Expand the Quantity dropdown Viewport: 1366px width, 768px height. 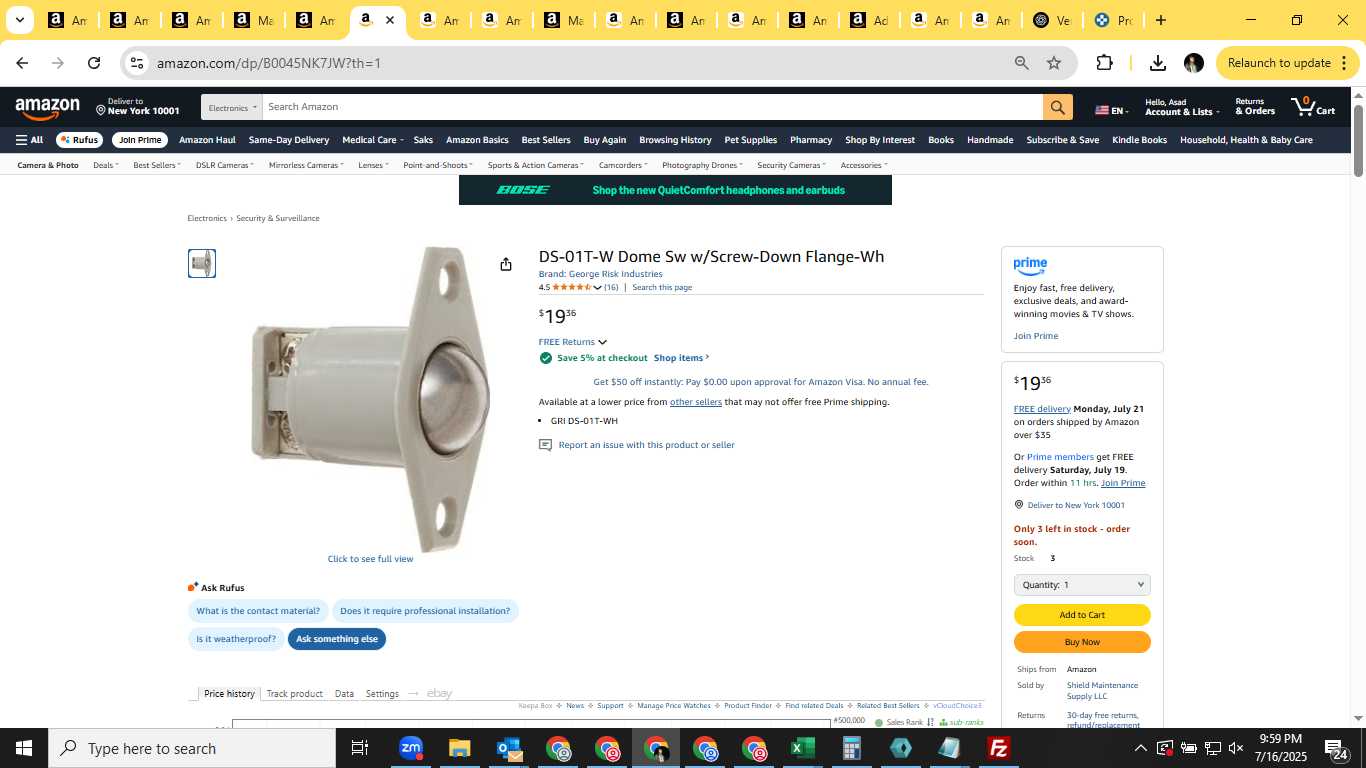tap(1082, 585)
